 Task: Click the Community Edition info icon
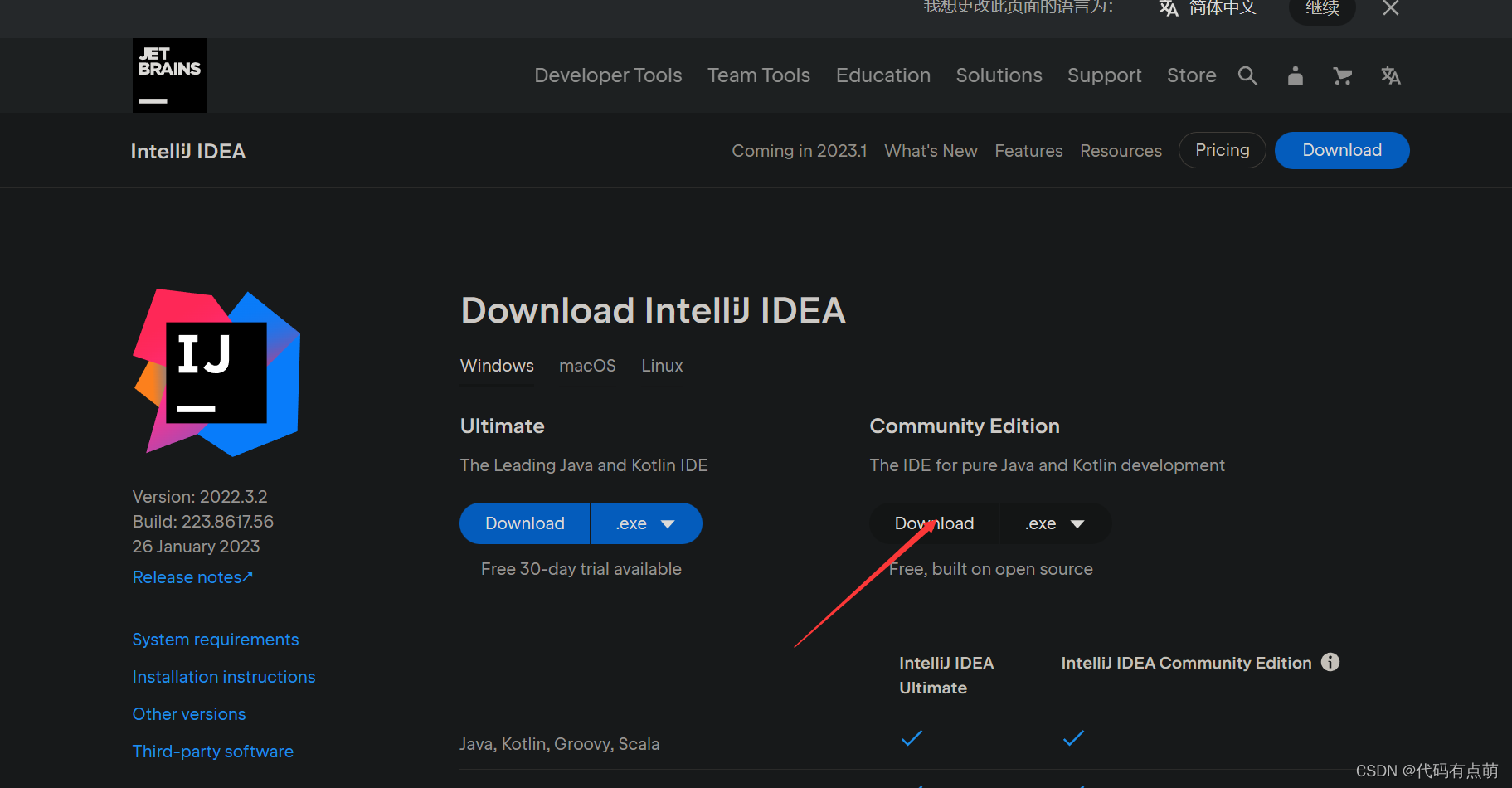pos(1330,662)
